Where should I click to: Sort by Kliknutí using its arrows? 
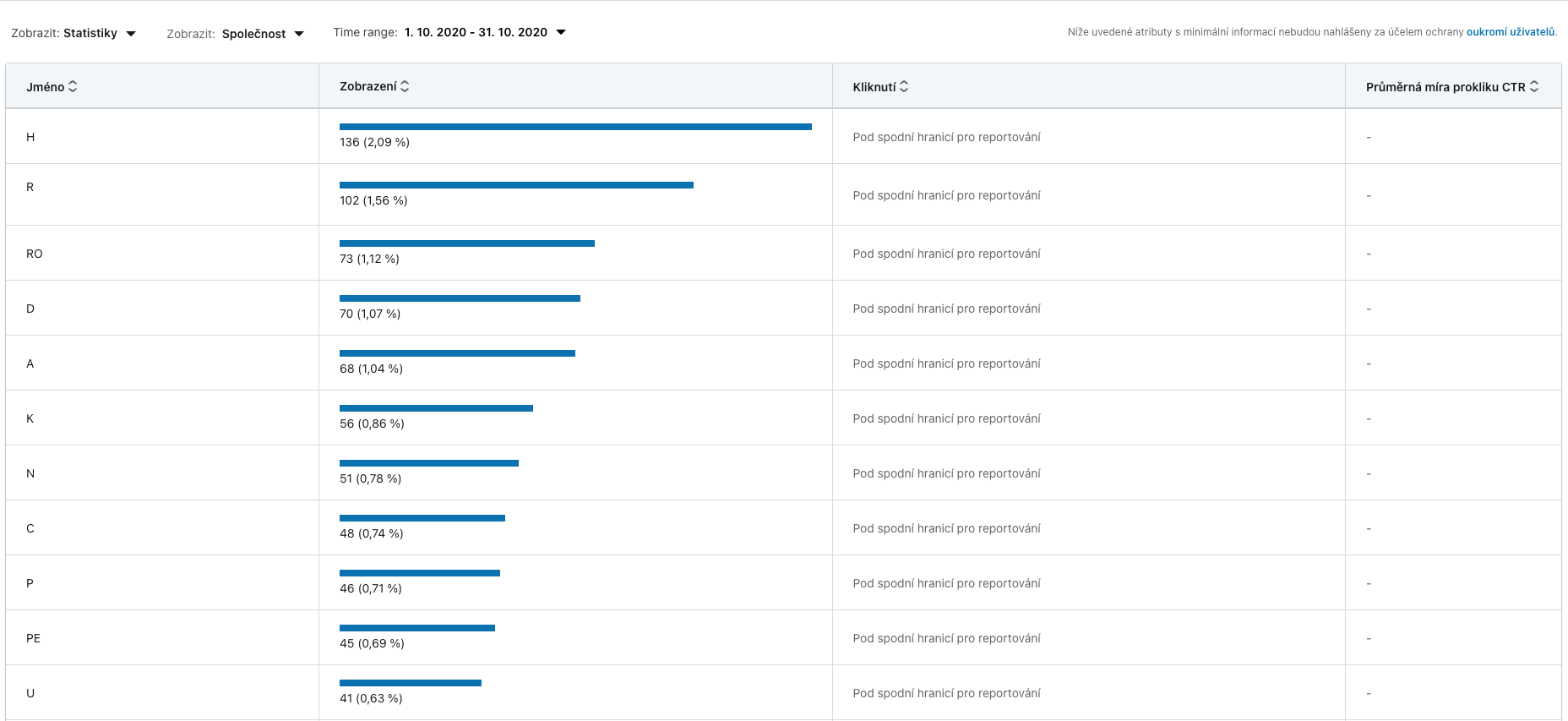(904, 86)
